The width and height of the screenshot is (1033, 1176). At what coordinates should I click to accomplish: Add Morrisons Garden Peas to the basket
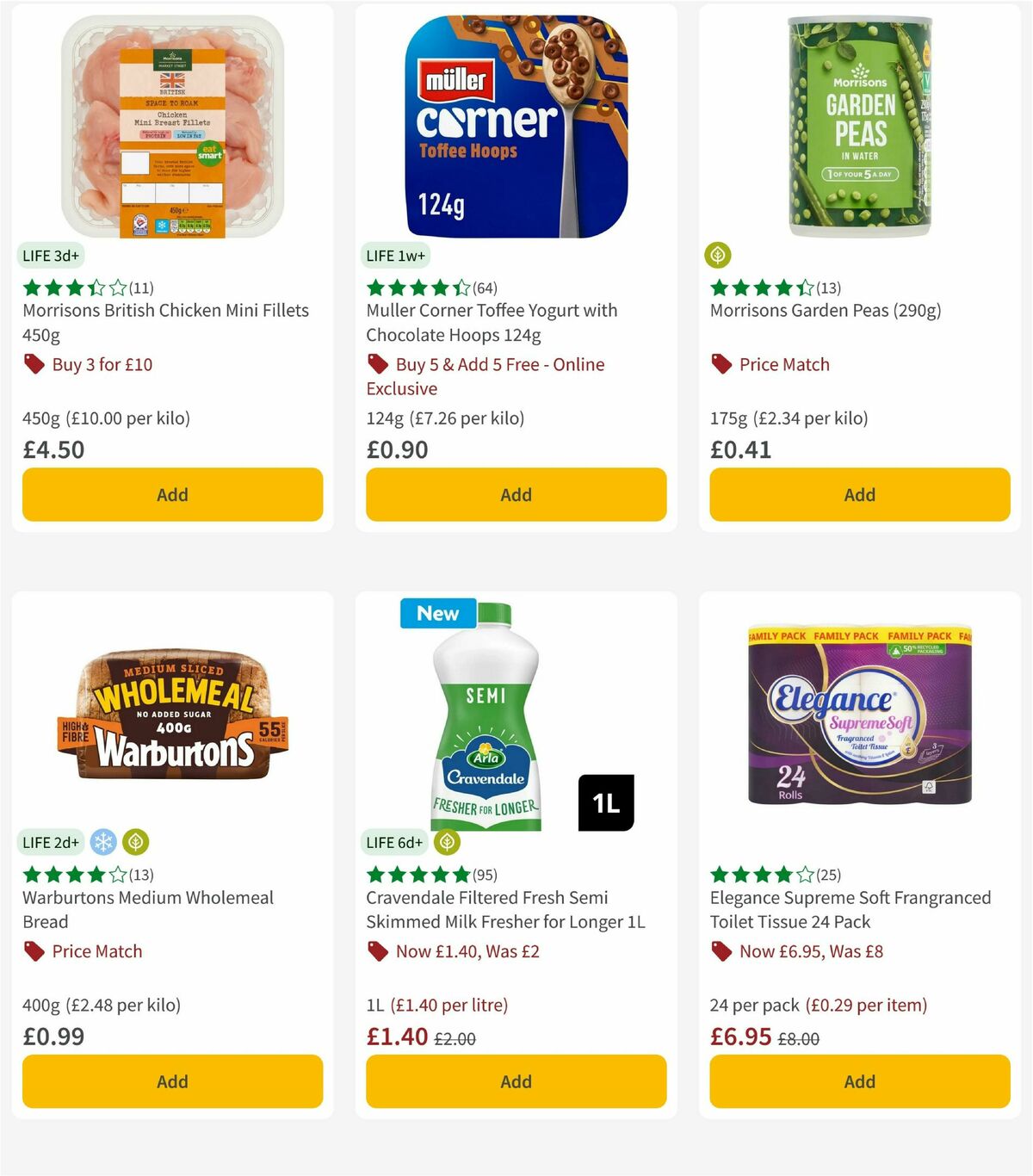[x=859, y=494]
